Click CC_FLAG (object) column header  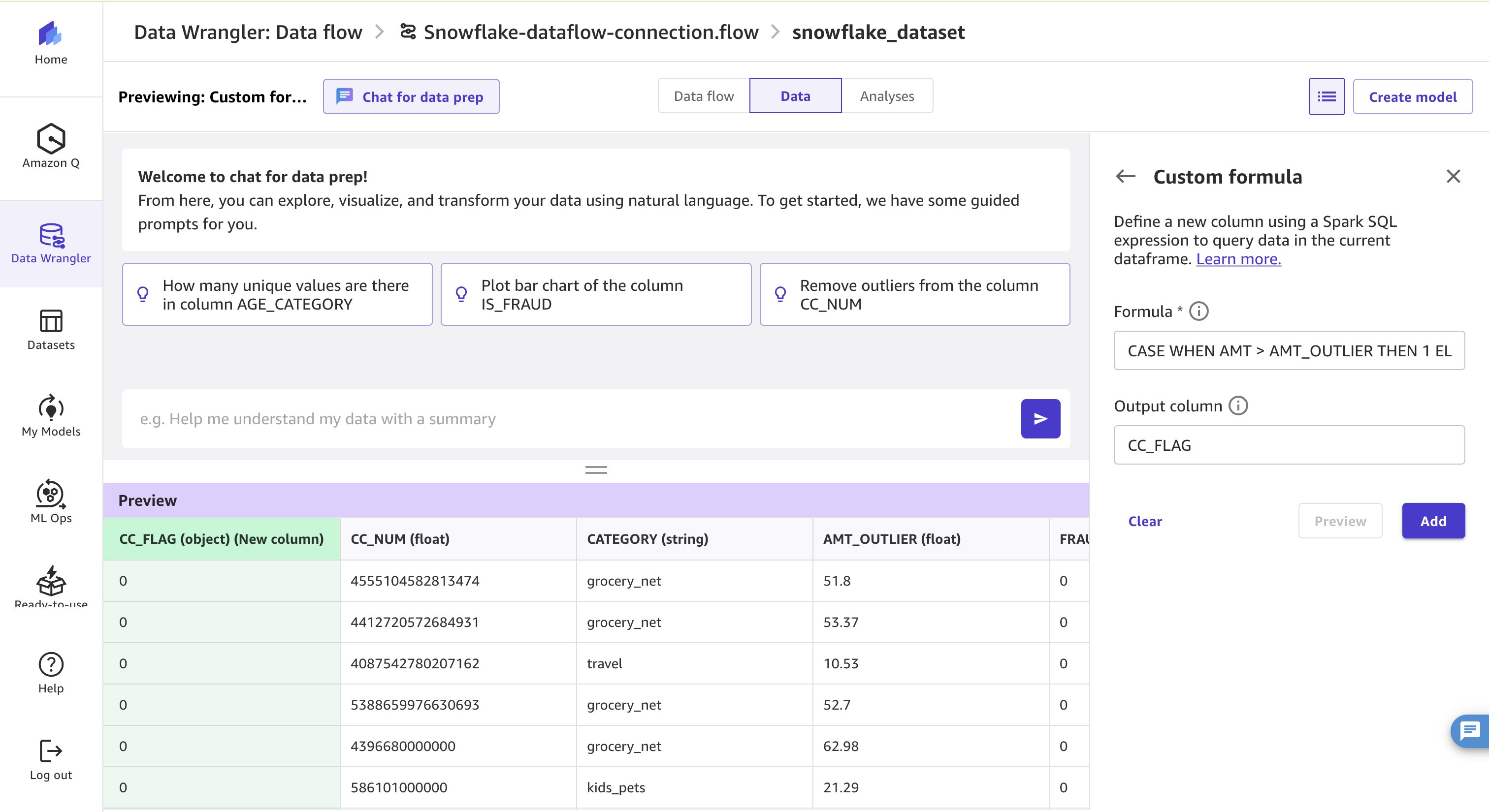[x=222, y=539]
